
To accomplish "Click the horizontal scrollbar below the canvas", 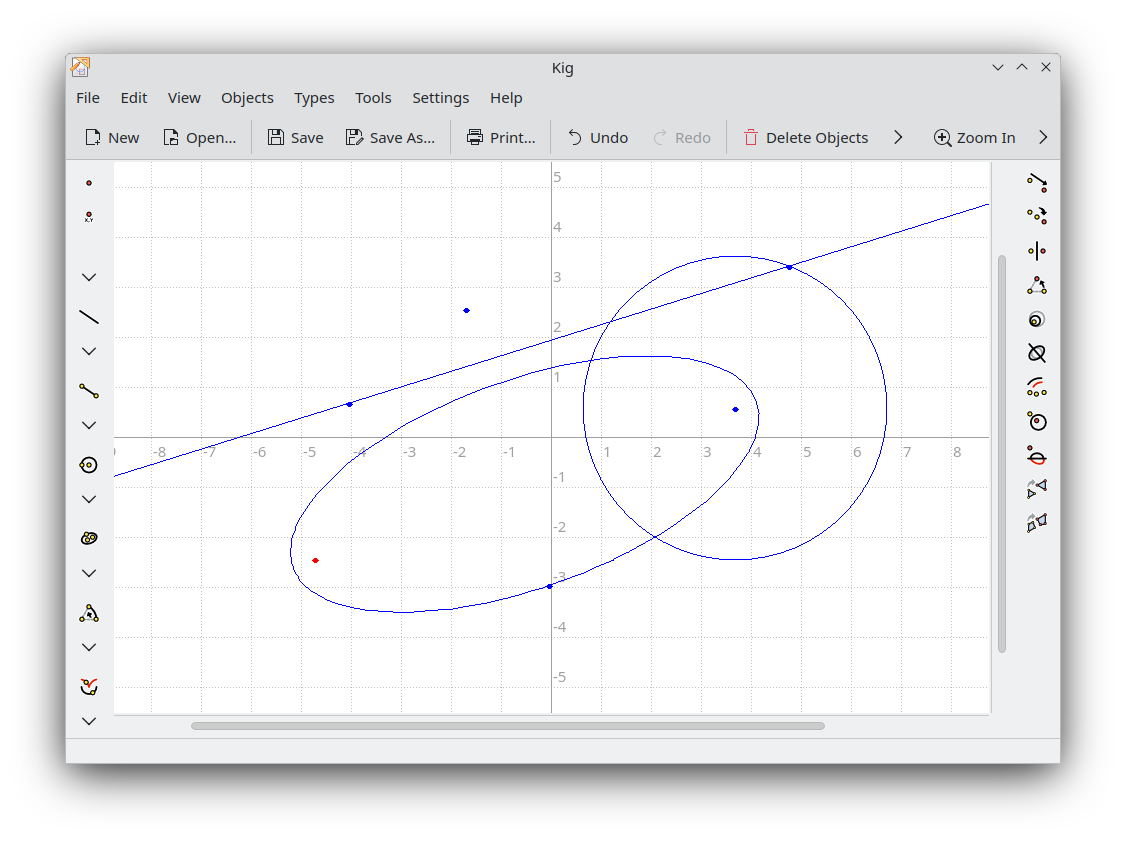I will click(507, 726).
